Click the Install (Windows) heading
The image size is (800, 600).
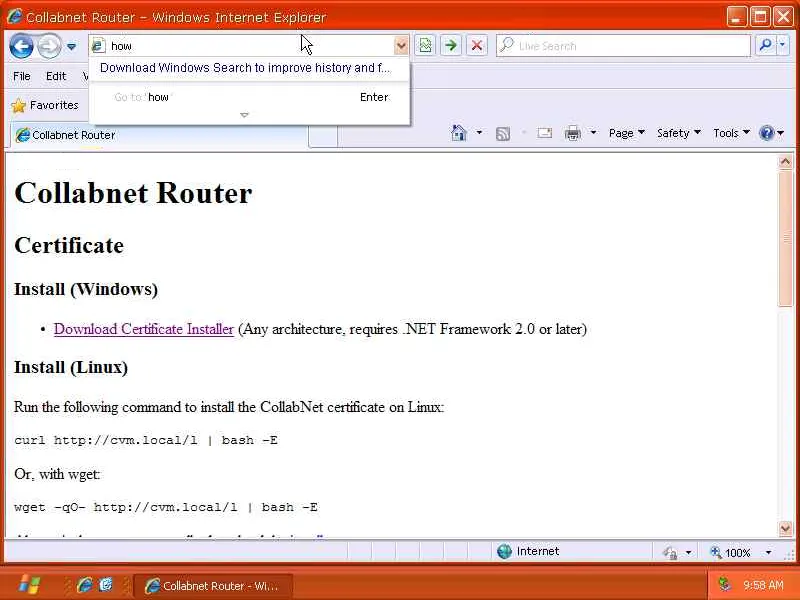[86, 289]
